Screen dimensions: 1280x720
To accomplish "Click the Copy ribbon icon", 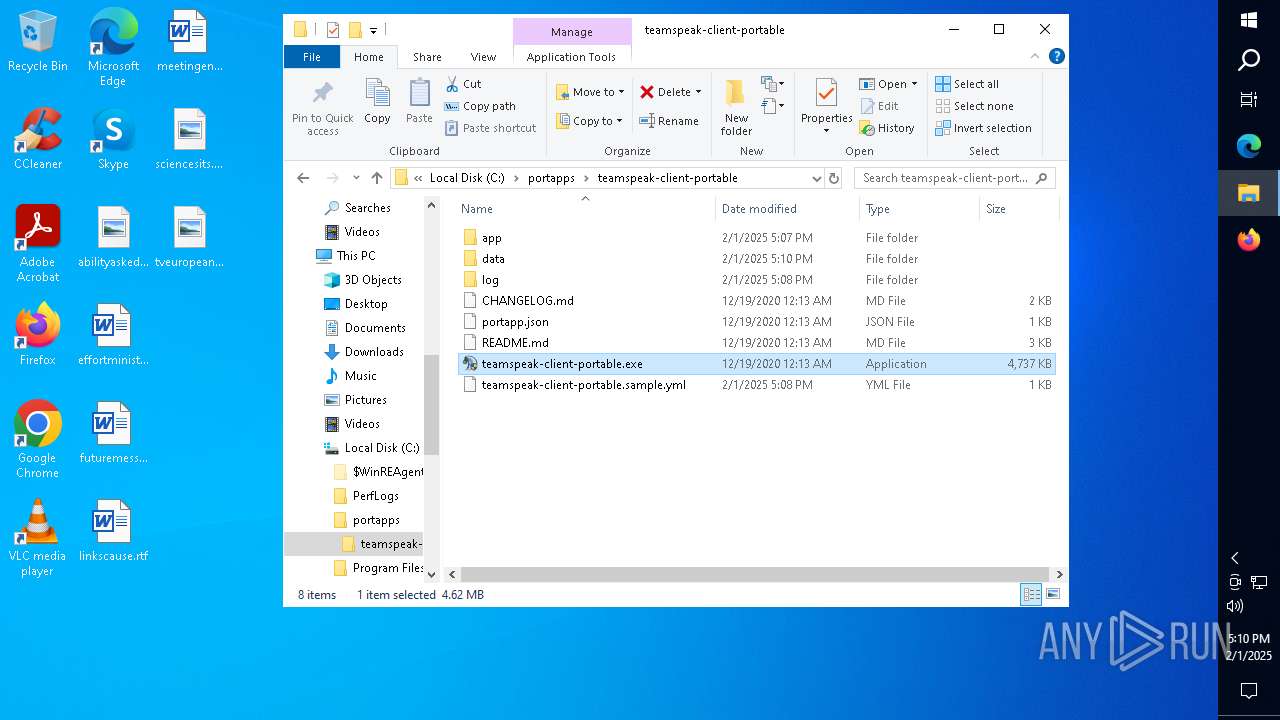I will point(377,101).
